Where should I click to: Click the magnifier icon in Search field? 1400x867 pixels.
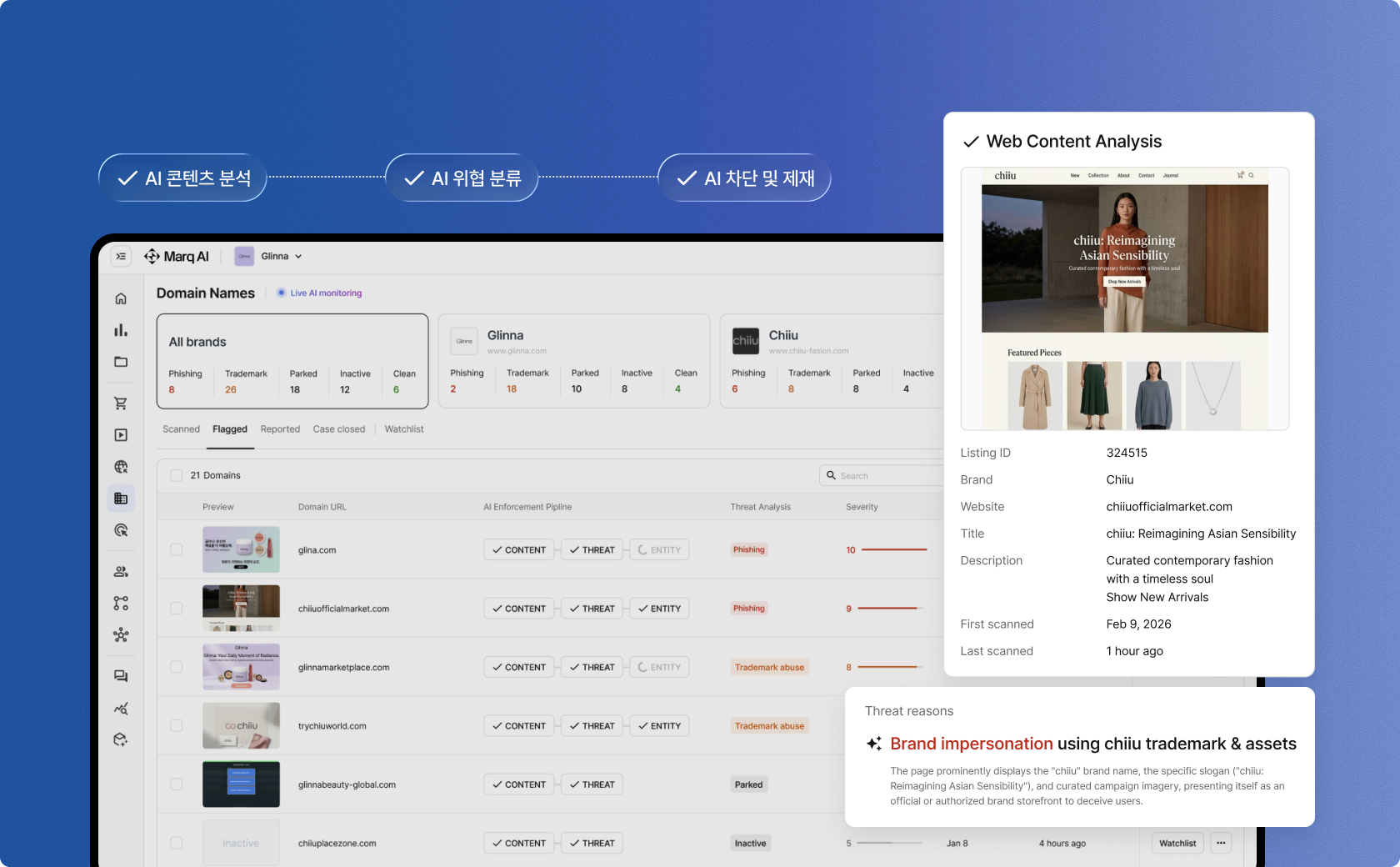coord(831,475)
